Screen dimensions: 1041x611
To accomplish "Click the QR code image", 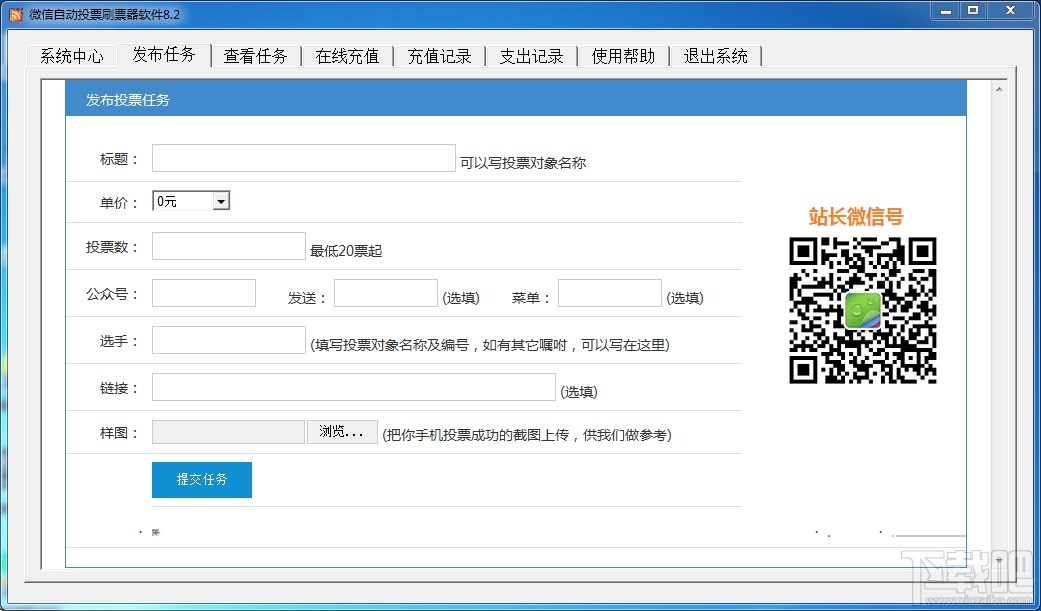I will click(862, 310).
